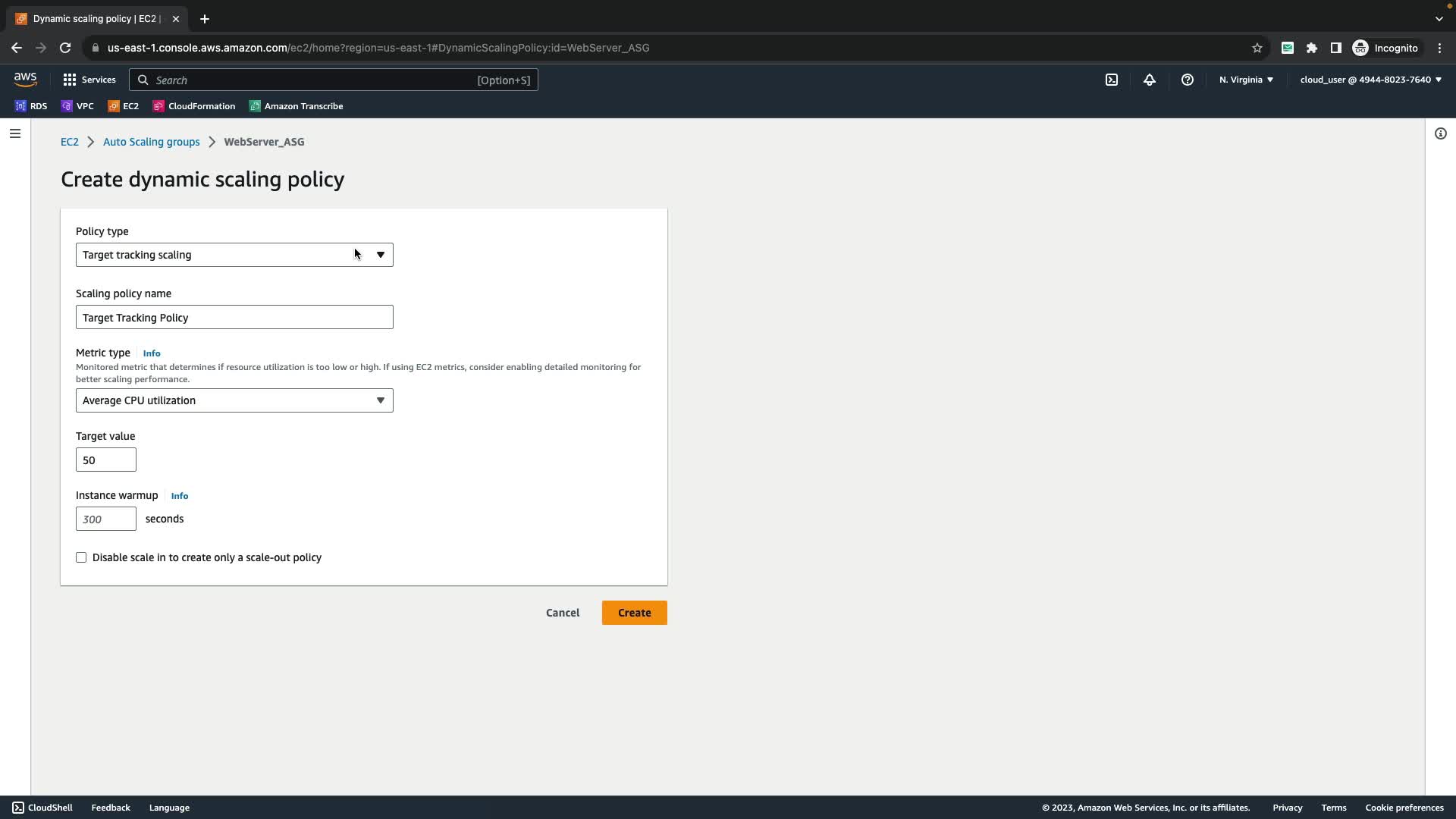The image size is (1456, 819).
Task: Click the Instance warmup Info link
Action: coord(179,496)
